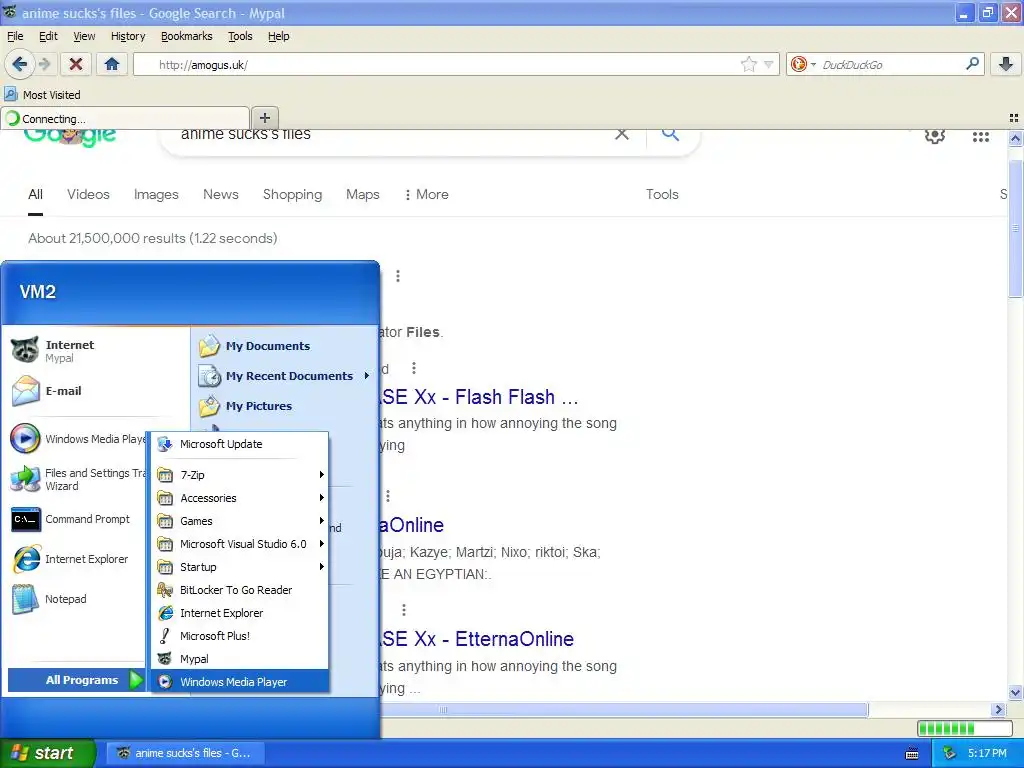Open the EtternaOnline result link at bottom

pos(477,639)
